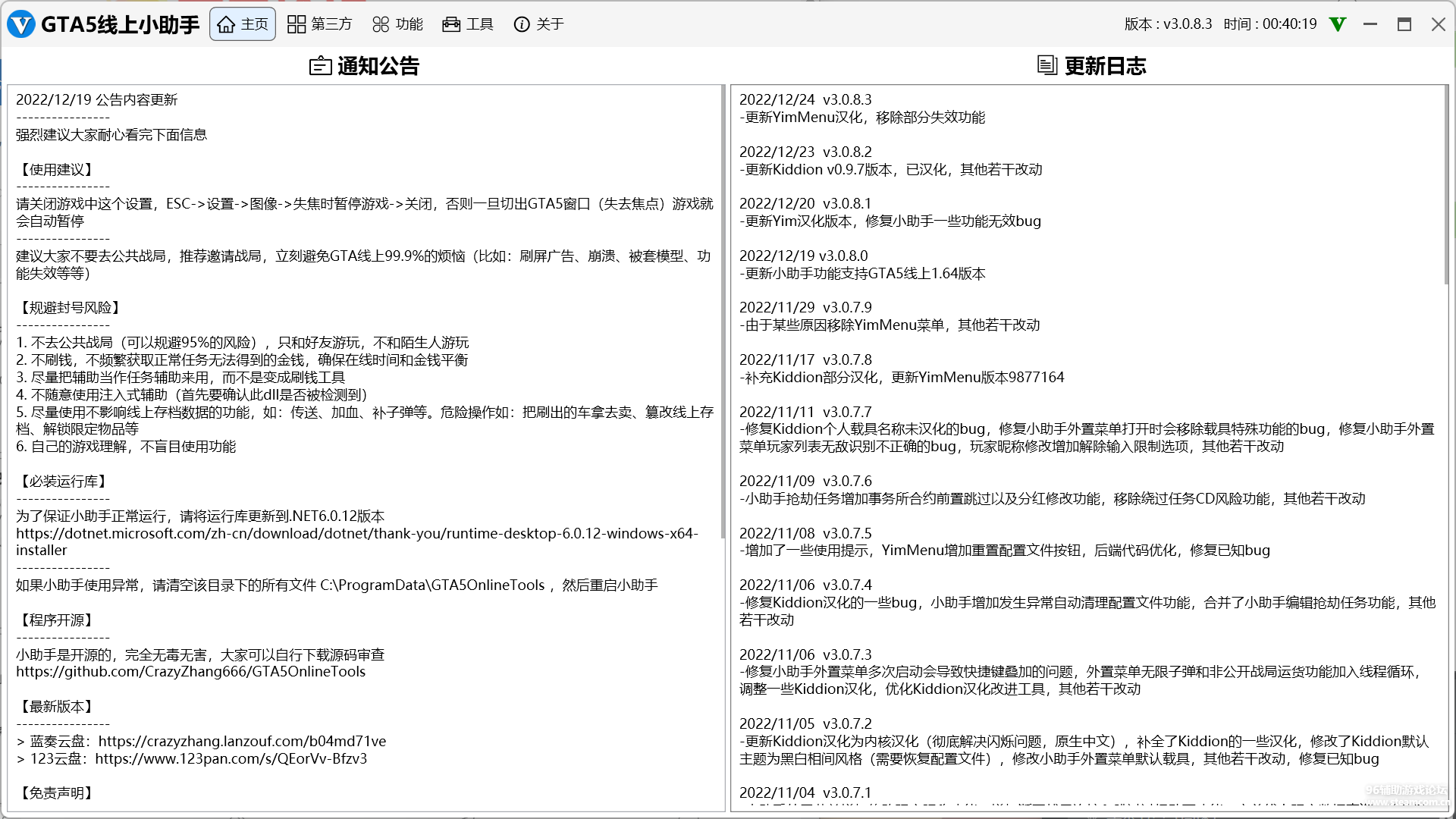Open the 功能 features tab
The height and width of the screenshot is (819, 1456).
[397, 24]
